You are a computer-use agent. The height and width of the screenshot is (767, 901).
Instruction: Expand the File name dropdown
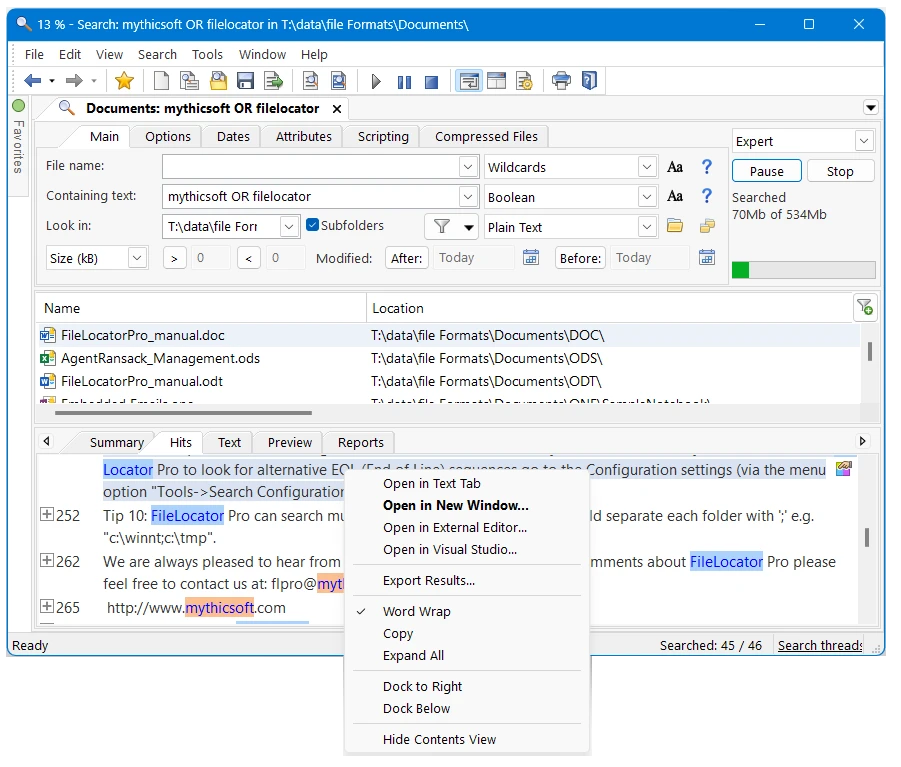click(x=468, y=167)
